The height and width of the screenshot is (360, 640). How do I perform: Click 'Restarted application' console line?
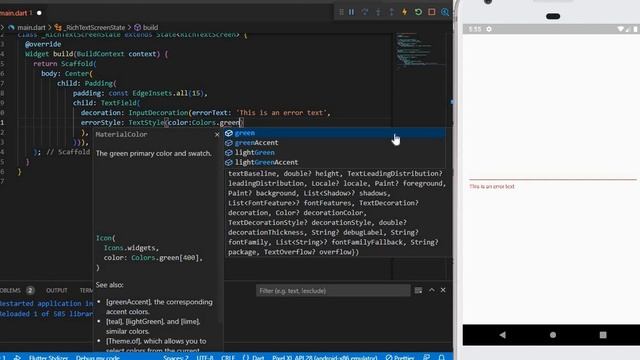[47, 304]
